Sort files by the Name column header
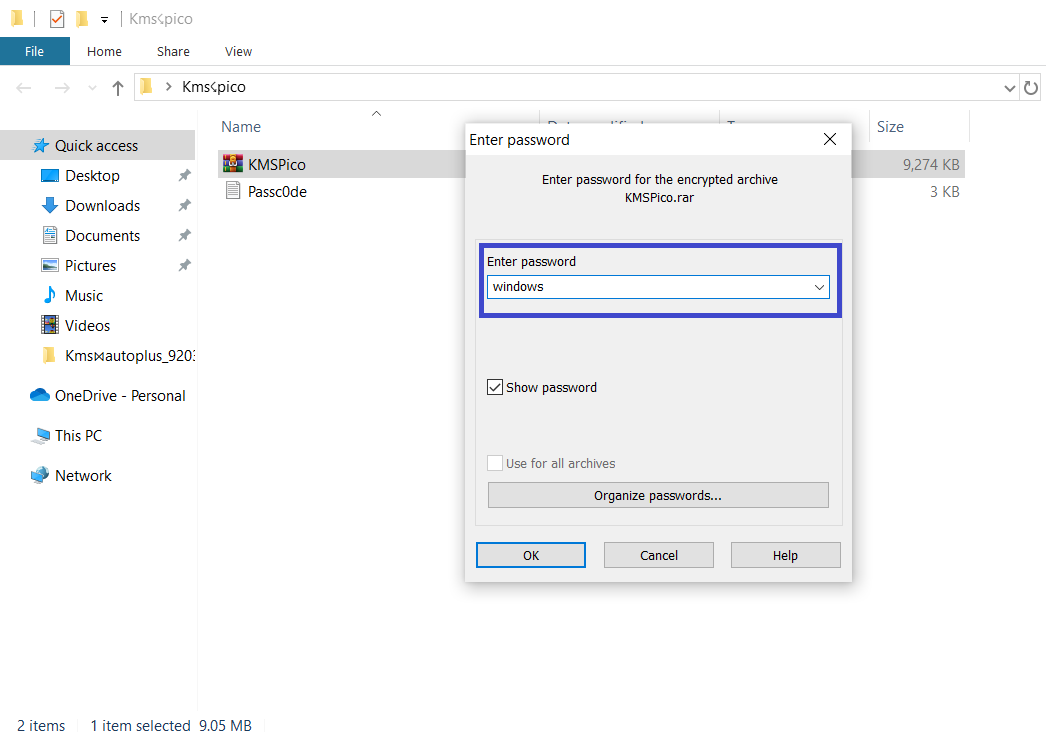The image size is (1047, 740). point(241,127)
